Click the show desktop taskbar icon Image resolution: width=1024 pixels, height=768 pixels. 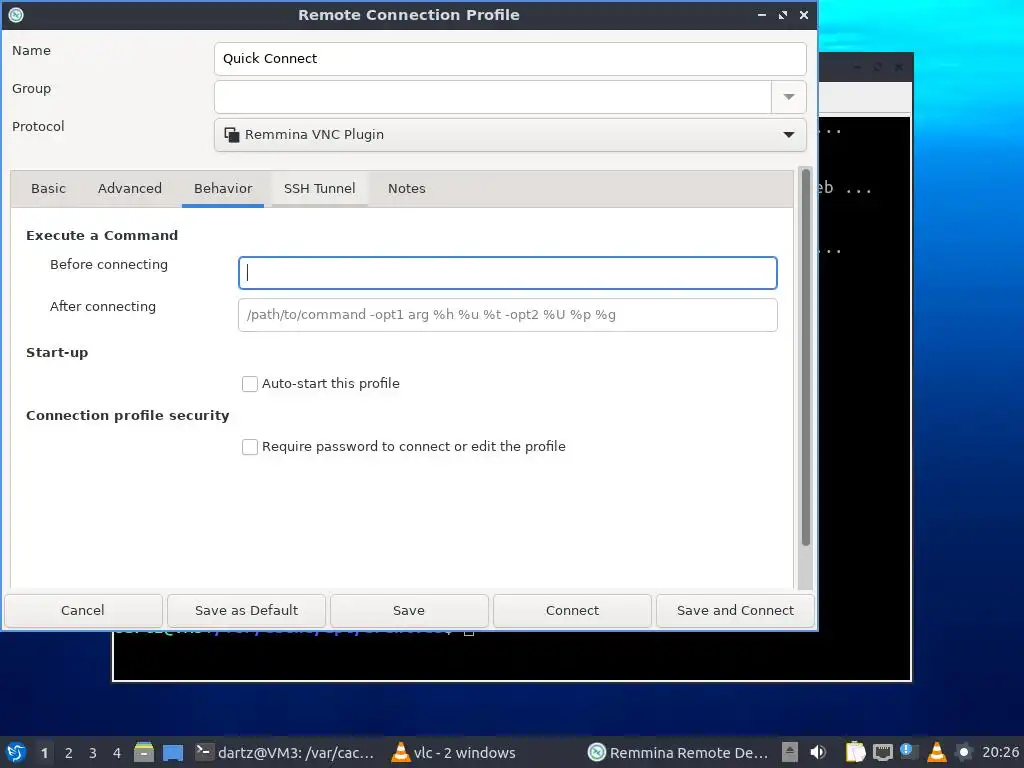(173, 752)
